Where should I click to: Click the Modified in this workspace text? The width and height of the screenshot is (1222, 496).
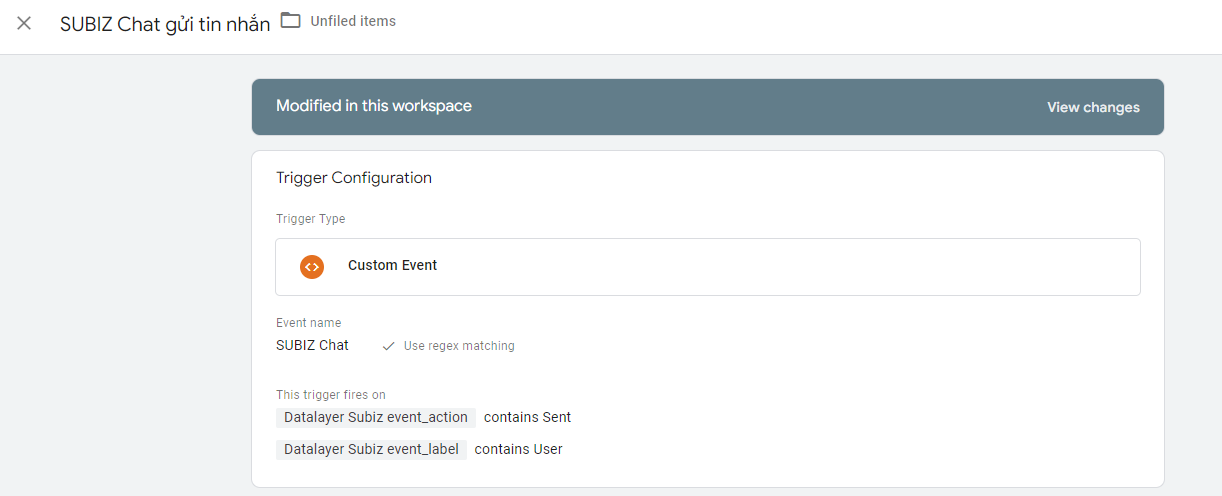[x=374, y=106]
